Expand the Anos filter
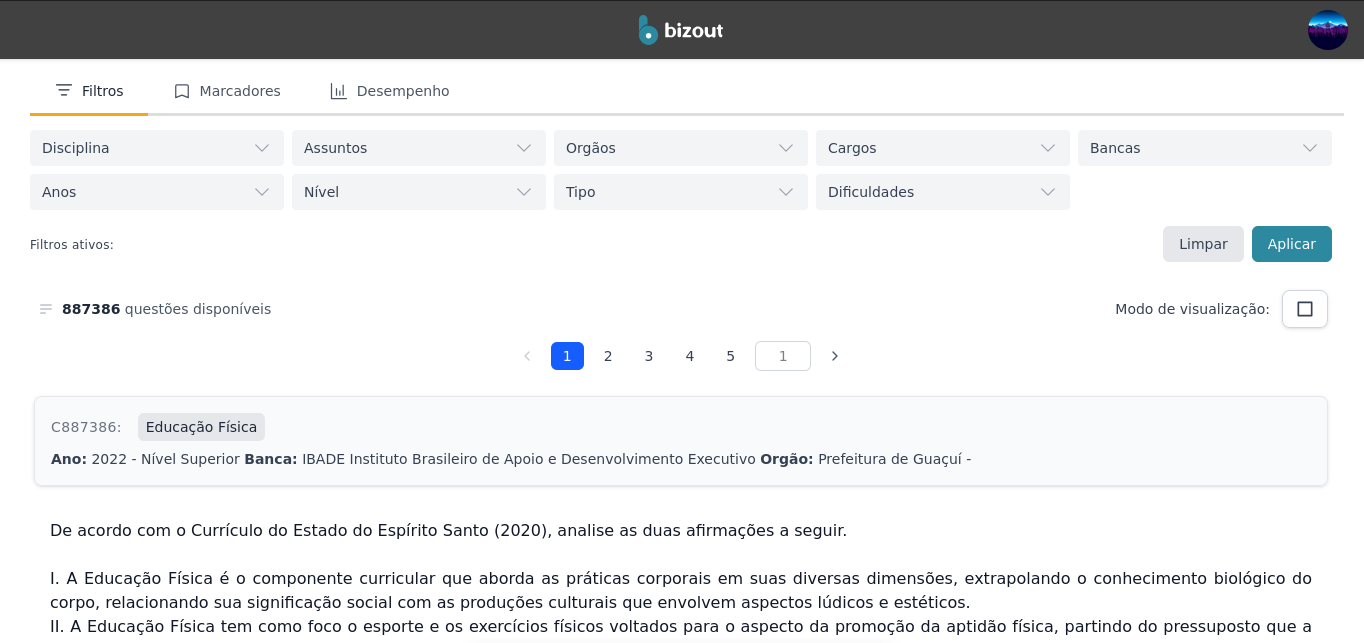Screen dimensions: 1364x643 157,192
